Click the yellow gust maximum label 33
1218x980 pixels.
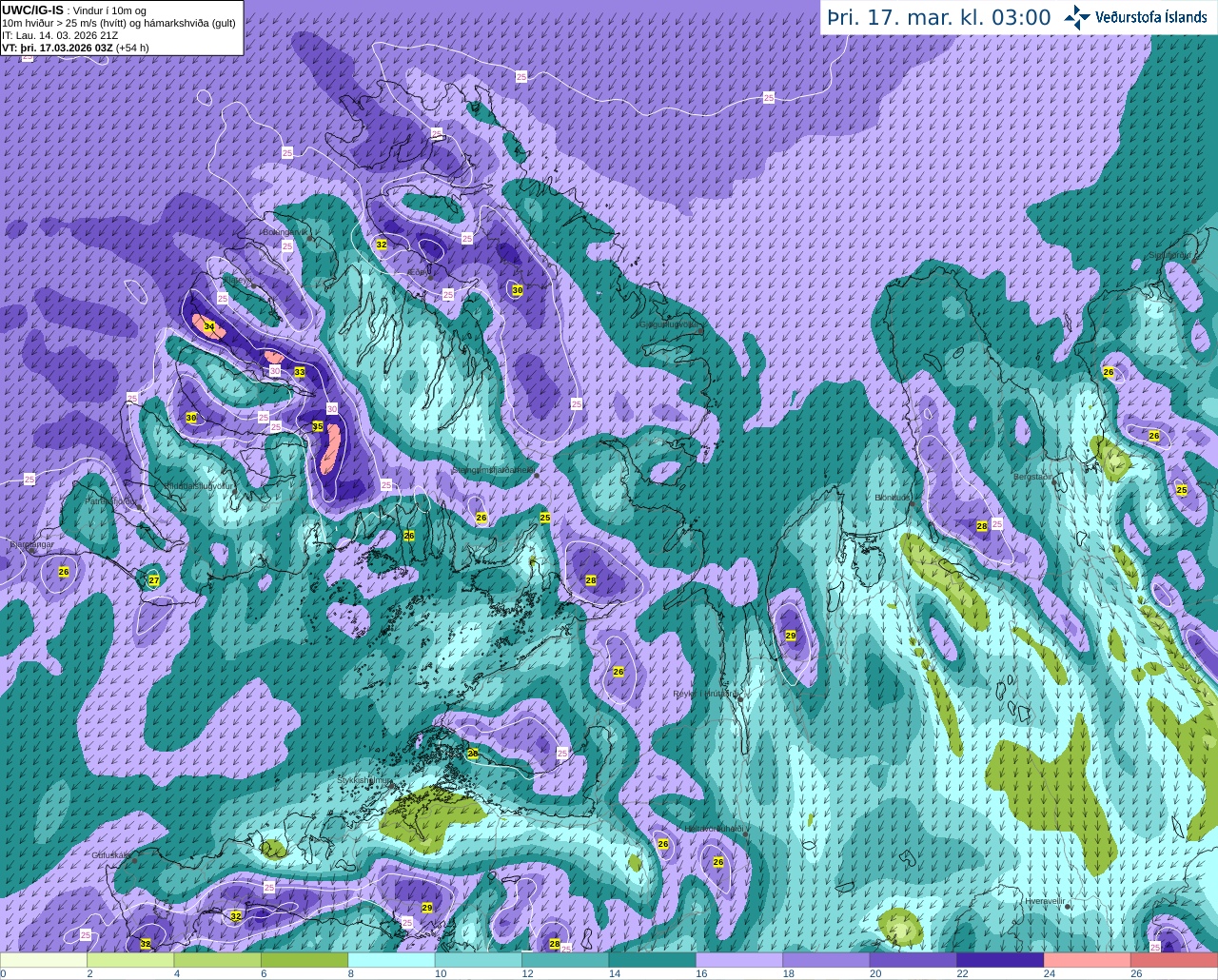300,372
